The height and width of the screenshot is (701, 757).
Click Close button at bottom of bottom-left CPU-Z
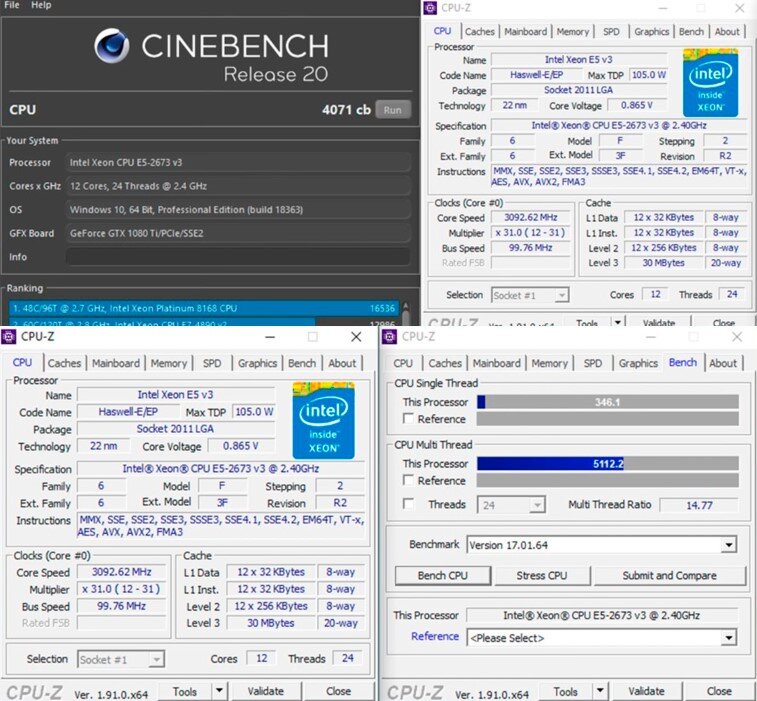tap(338, 691)
